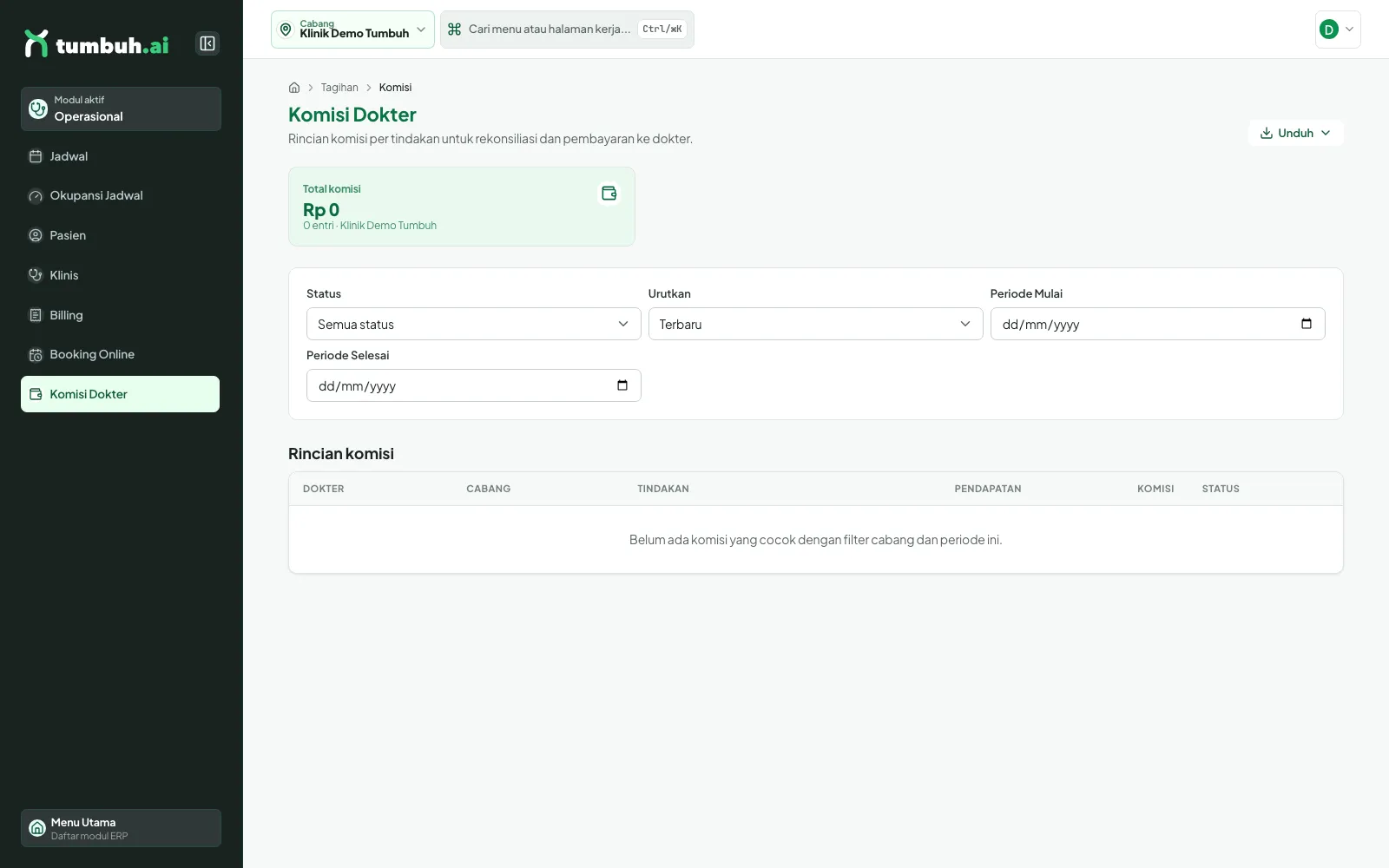Click the wallet icon in Total komisi card
This screenshot has width=1389, height=868.
[x=609, y=193]
